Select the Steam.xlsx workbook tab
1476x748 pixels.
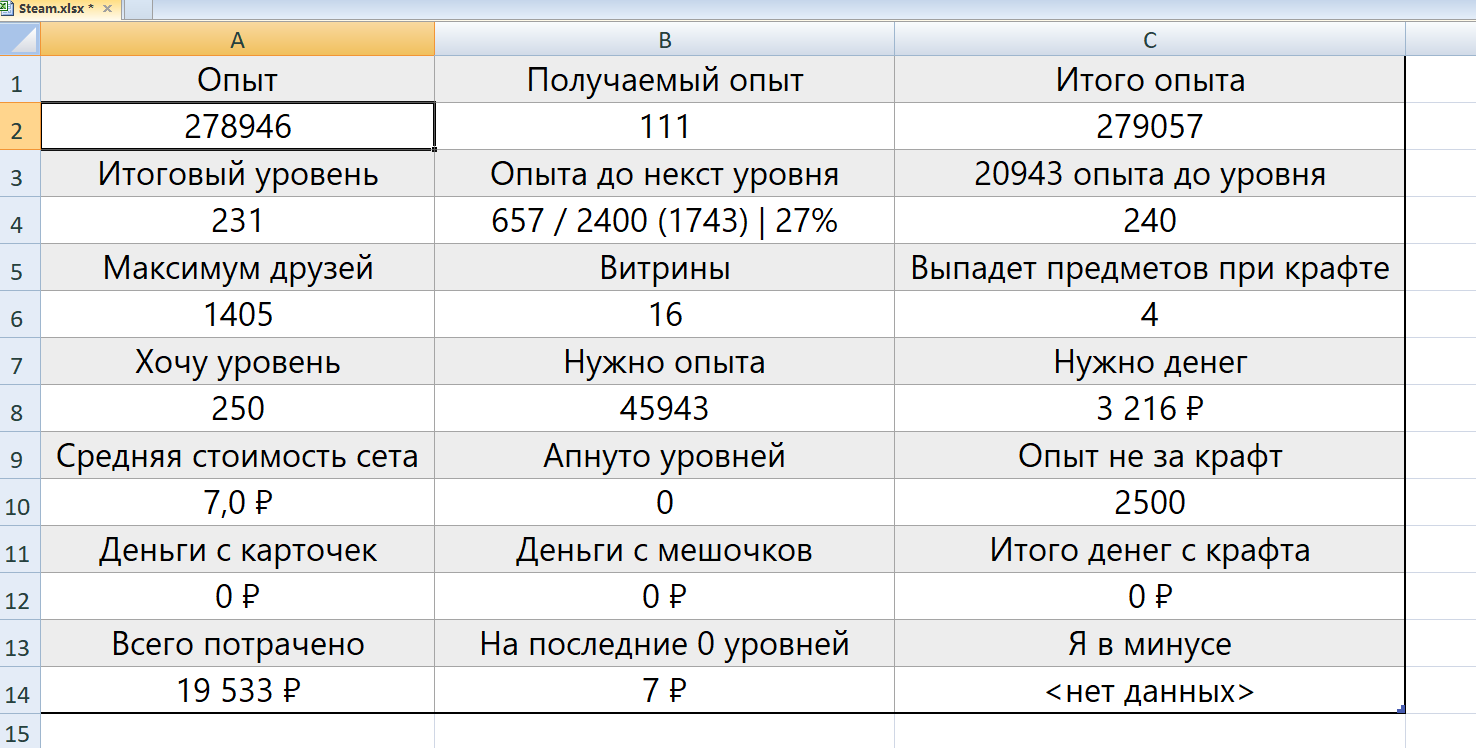pyautogui.click(x=58, y=10)
